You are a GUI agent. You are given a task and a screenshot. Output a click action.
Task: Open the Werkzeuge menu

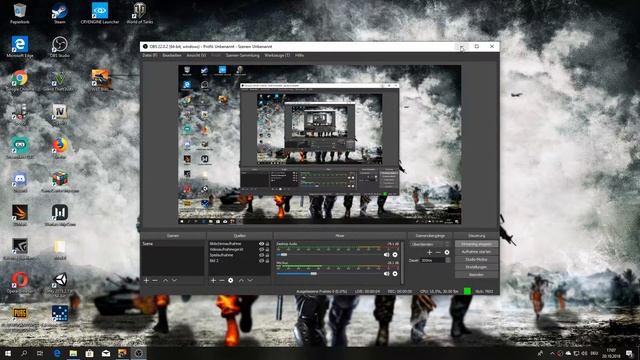point(277,55)
